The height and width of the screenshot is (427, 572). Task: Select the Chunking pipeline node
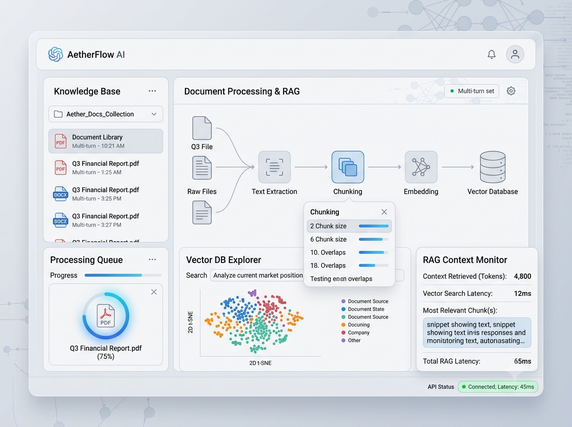(348, 167)
